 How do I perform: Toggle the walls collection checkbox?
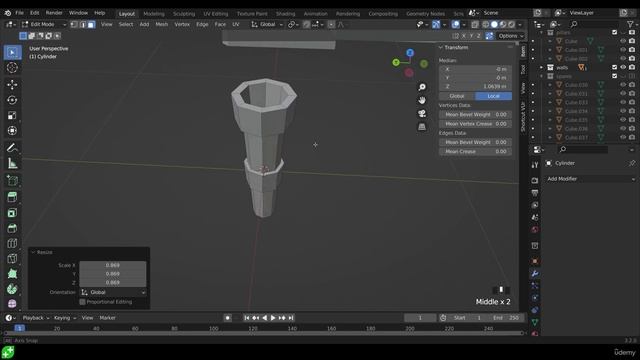coord(614,67)
